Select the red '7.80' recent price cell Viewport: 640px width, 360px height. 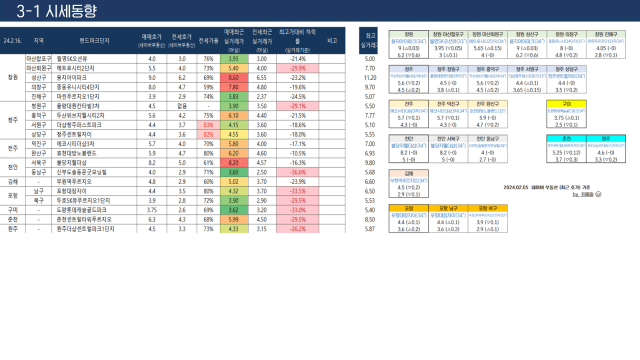coord(234,87)
